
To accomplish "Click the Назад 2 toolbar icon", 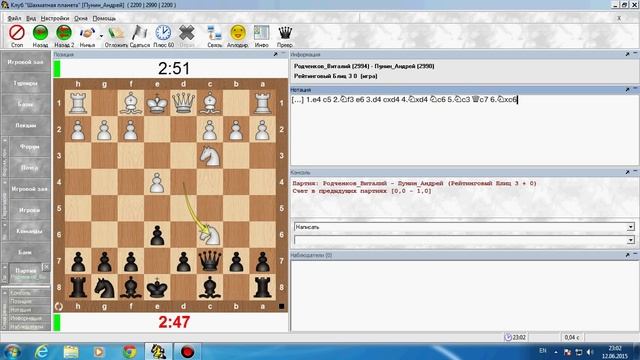I will pyautogui.click(x=64, y=33).
